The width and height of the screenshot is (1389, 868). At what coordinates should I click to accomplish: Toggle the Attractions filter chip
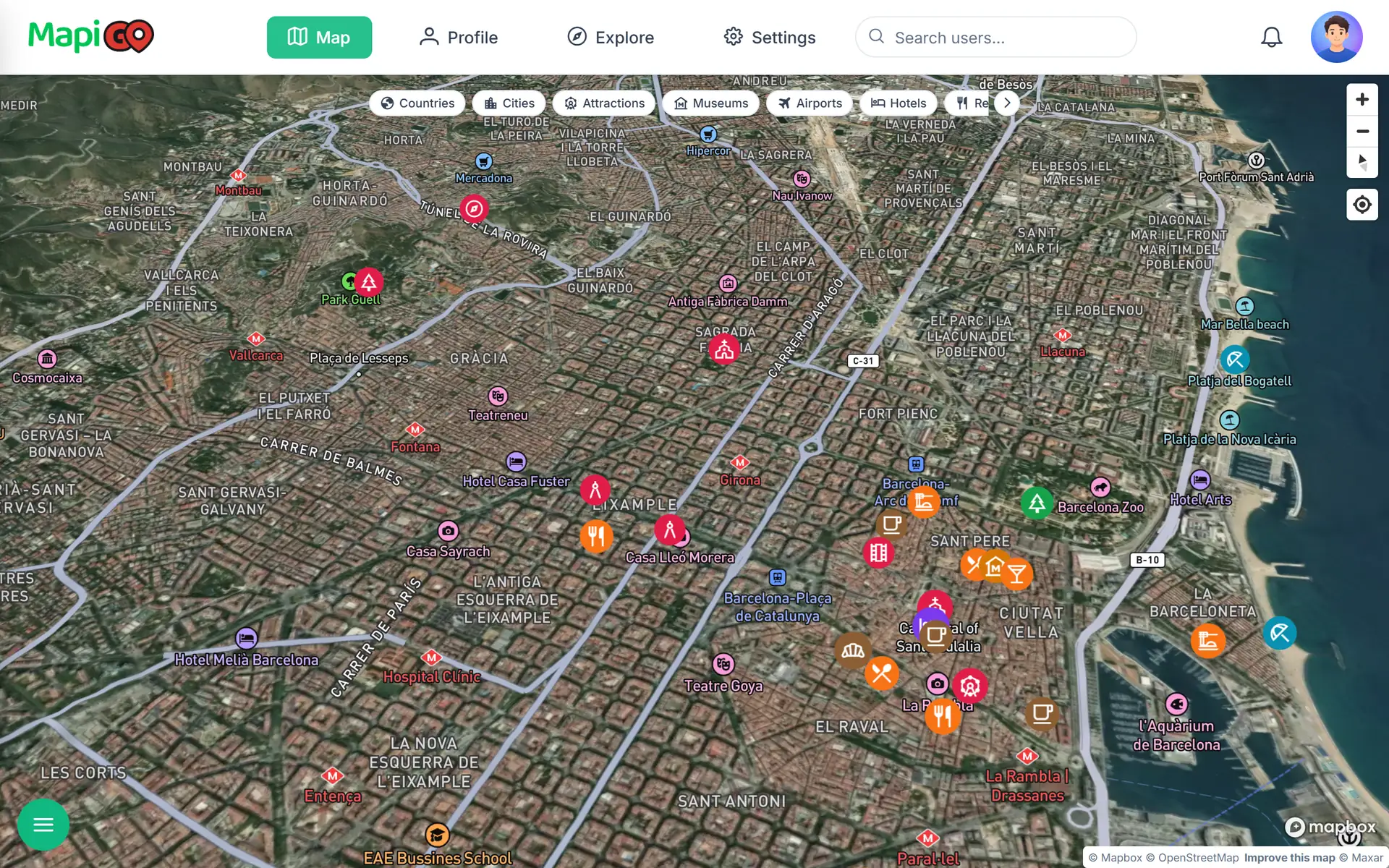(x=604, y=103)
